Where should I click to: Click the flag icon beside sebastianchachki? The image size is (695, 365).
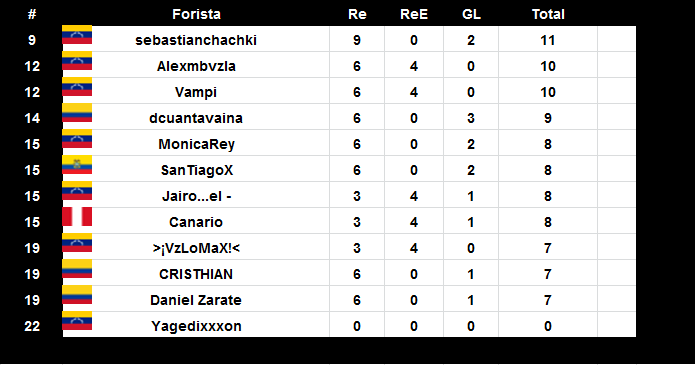coord(77,35)
